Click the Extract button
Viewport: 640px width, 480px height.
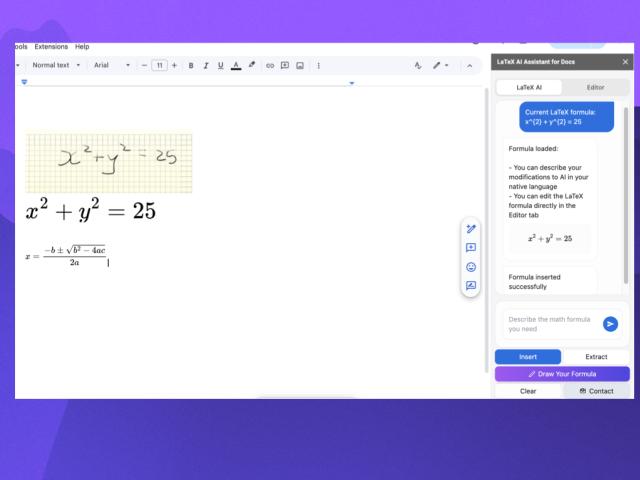pyautogui.click(x=596, y=357)
